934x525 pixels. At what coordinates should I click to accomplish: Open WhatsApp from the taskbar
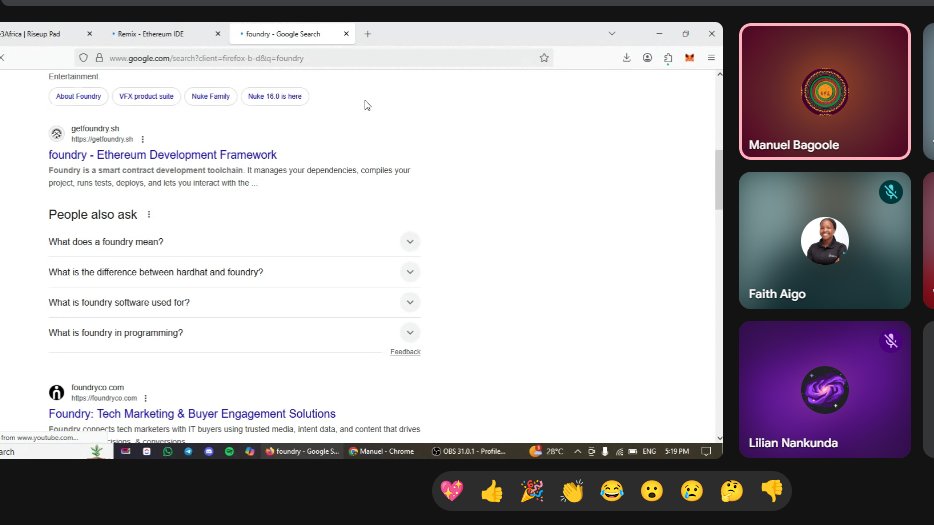tap(167, 452)
